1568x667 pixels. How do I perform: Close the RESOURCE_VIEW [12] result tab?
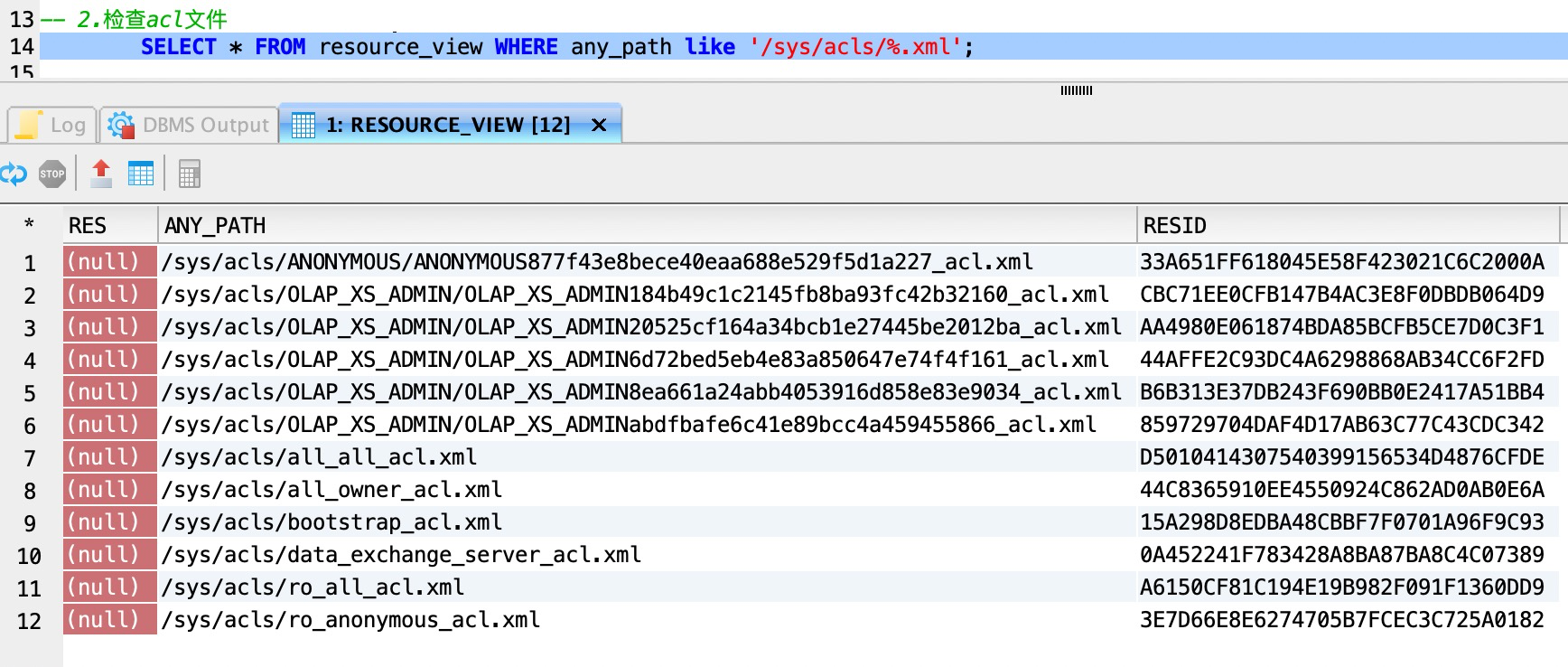(598, 125)
